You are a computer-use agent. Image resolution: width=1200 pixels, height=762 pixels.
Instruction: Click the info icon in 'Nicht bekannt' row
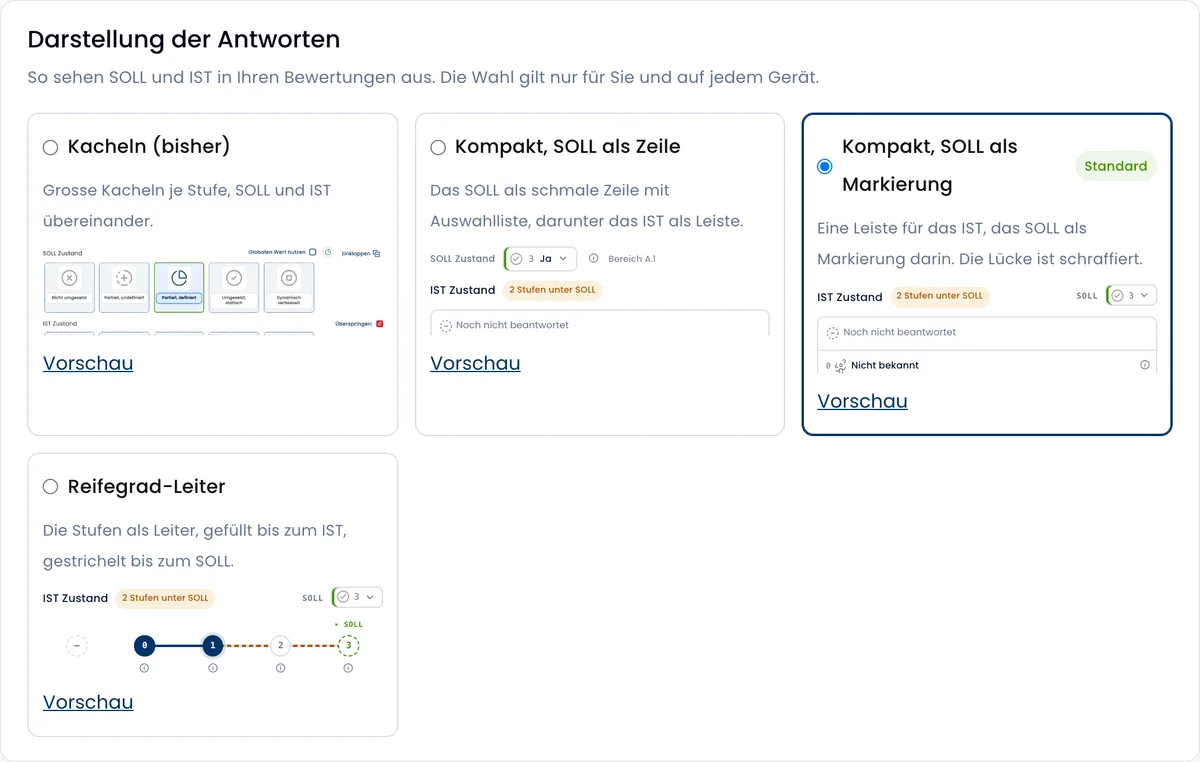(x=1145, y=365)
